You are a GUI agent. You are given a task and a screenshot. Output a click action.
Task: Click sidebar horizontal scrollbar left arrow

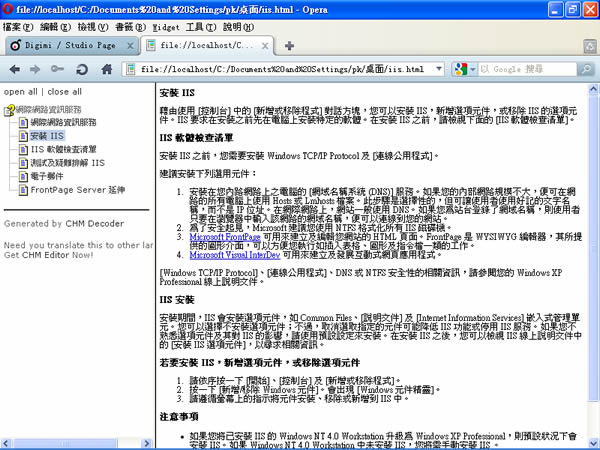pyautogui.click(x=6, y=443)
